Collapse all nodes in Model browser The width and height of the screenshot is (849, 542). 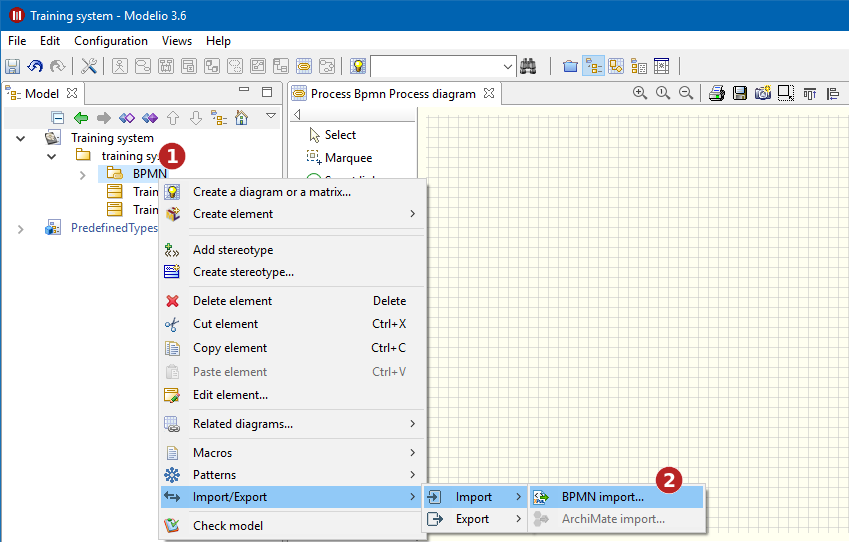pos(57,117)
